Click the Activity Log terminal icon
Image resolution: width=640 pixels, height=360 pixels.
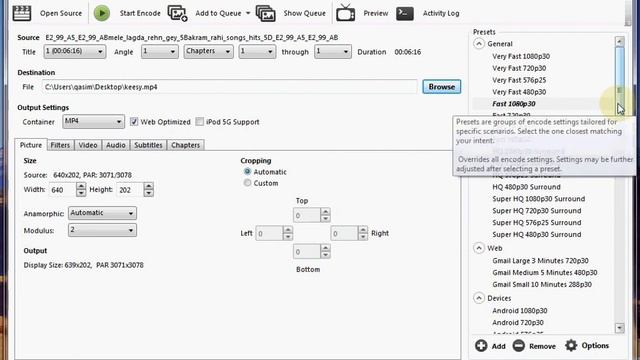(405, 13)
